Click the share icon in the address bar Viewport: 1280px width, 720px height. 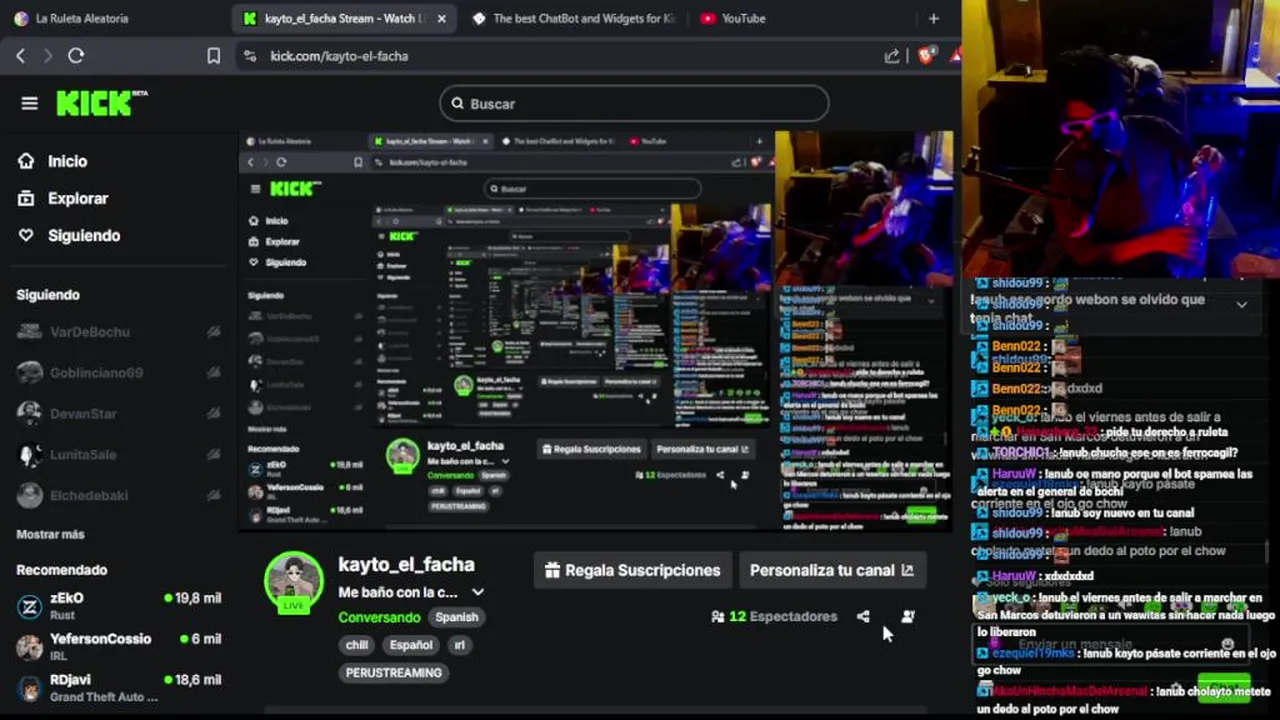pos(892,56)
